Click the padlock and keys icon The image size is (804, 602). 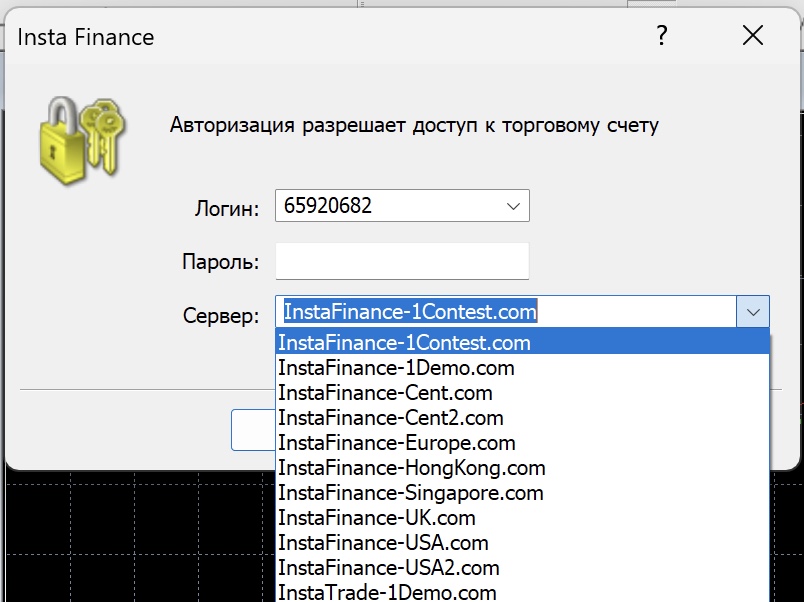point(82,141)
